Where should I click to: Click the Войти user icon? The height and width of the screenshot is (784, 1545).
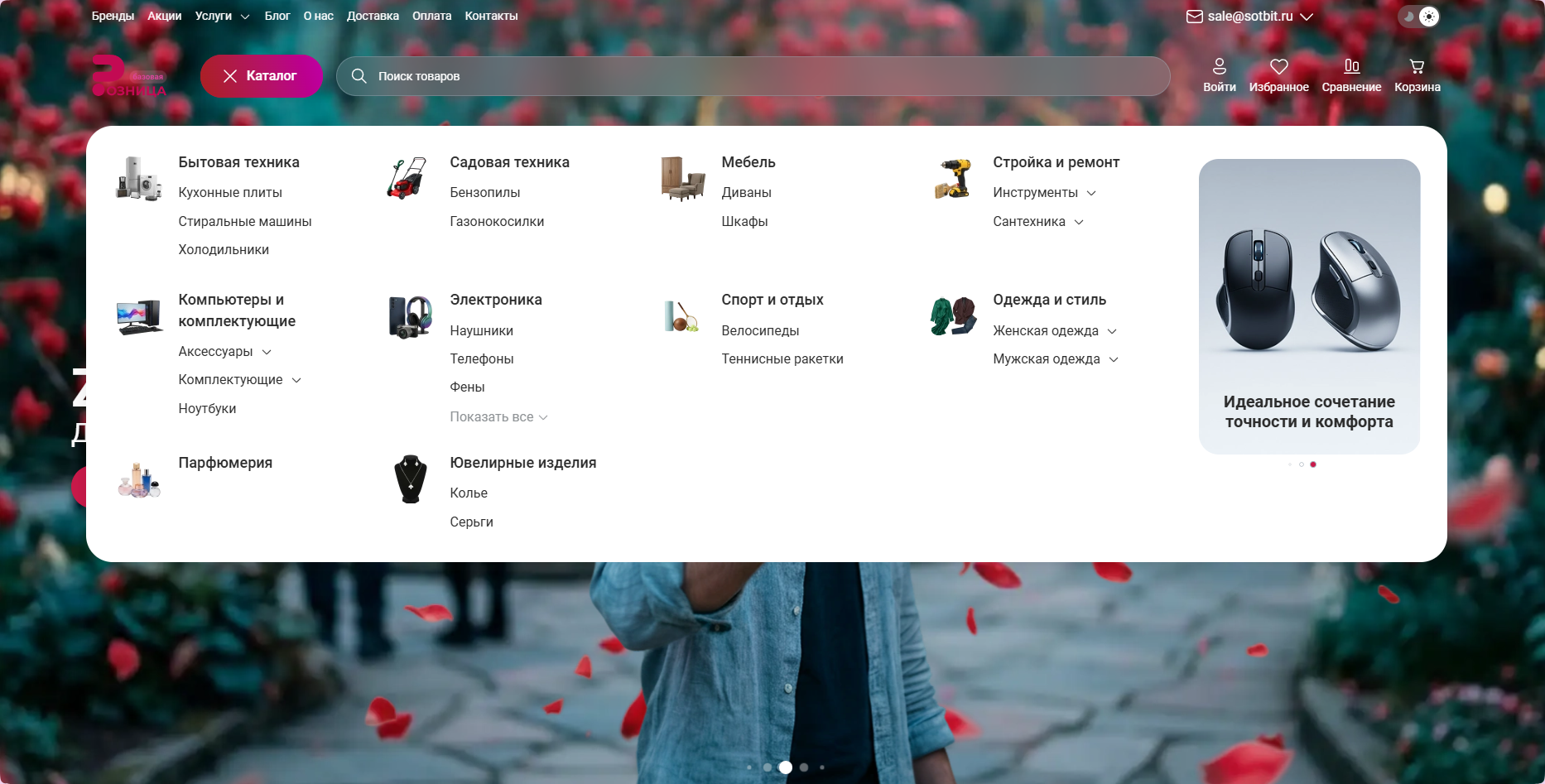[x=1219, y=66]
